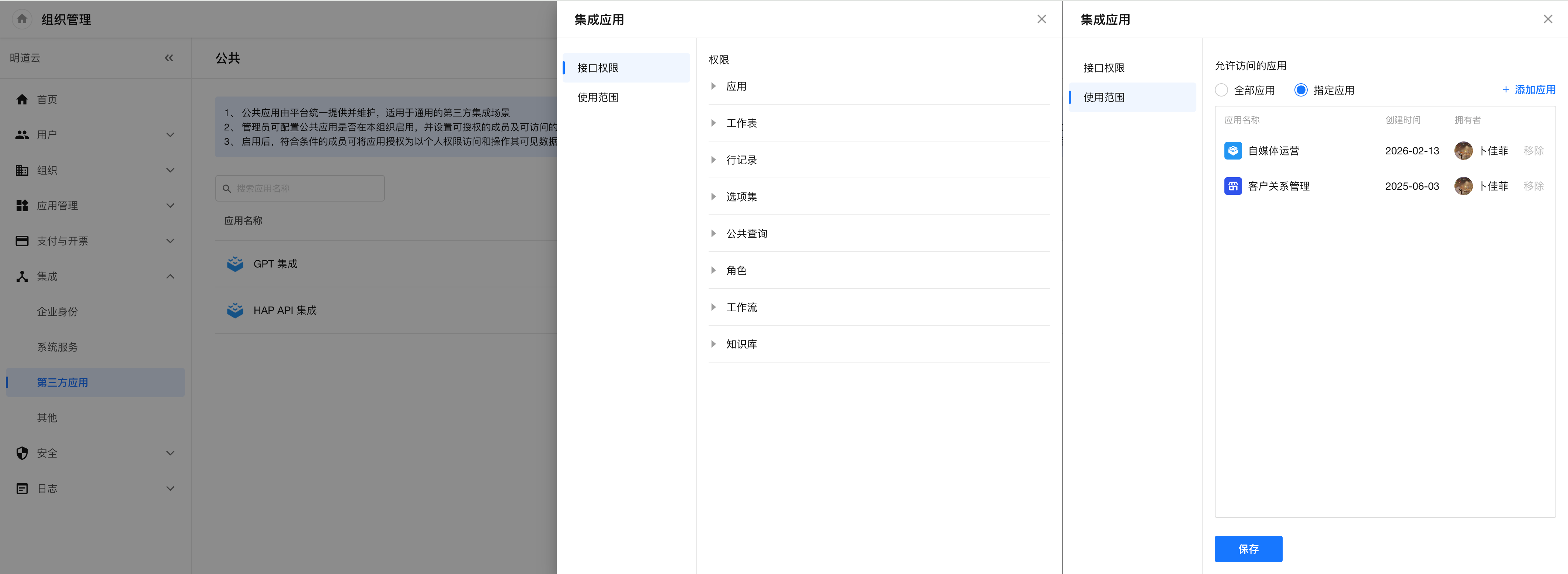Viewport: 1568px width, 574px height.
Task: Click the 自媒体运营 app icon
Action: [x=1233, y=151]
